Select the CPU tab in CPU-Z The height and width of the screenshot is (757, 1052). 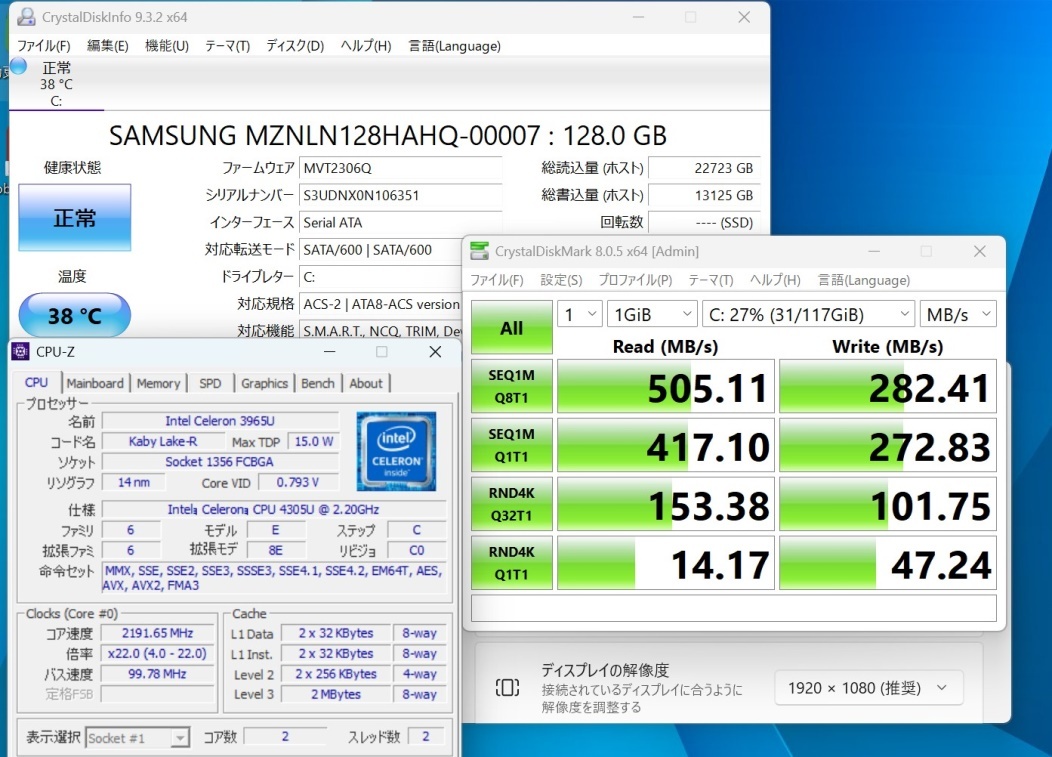36,383
